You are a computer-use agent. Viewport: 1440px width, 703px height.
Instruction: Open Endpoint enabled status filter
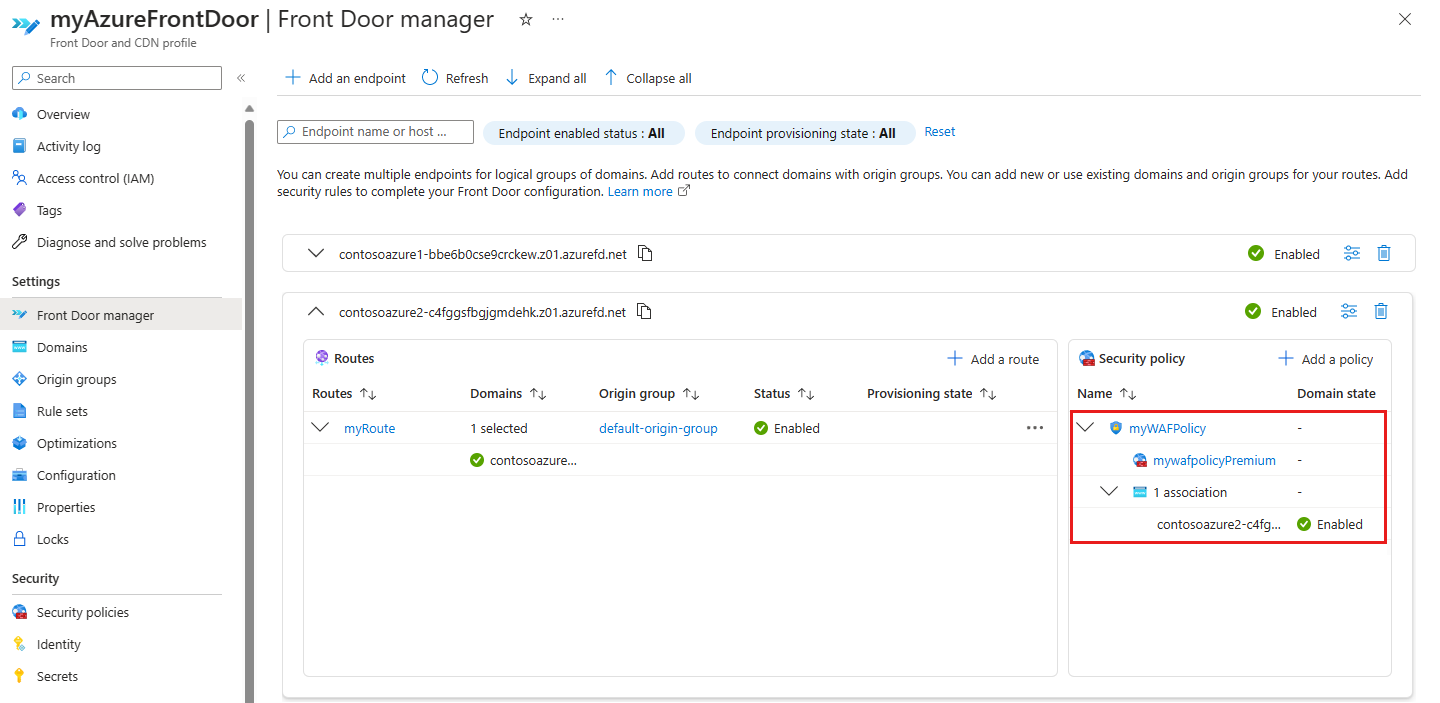coord(582,133)
